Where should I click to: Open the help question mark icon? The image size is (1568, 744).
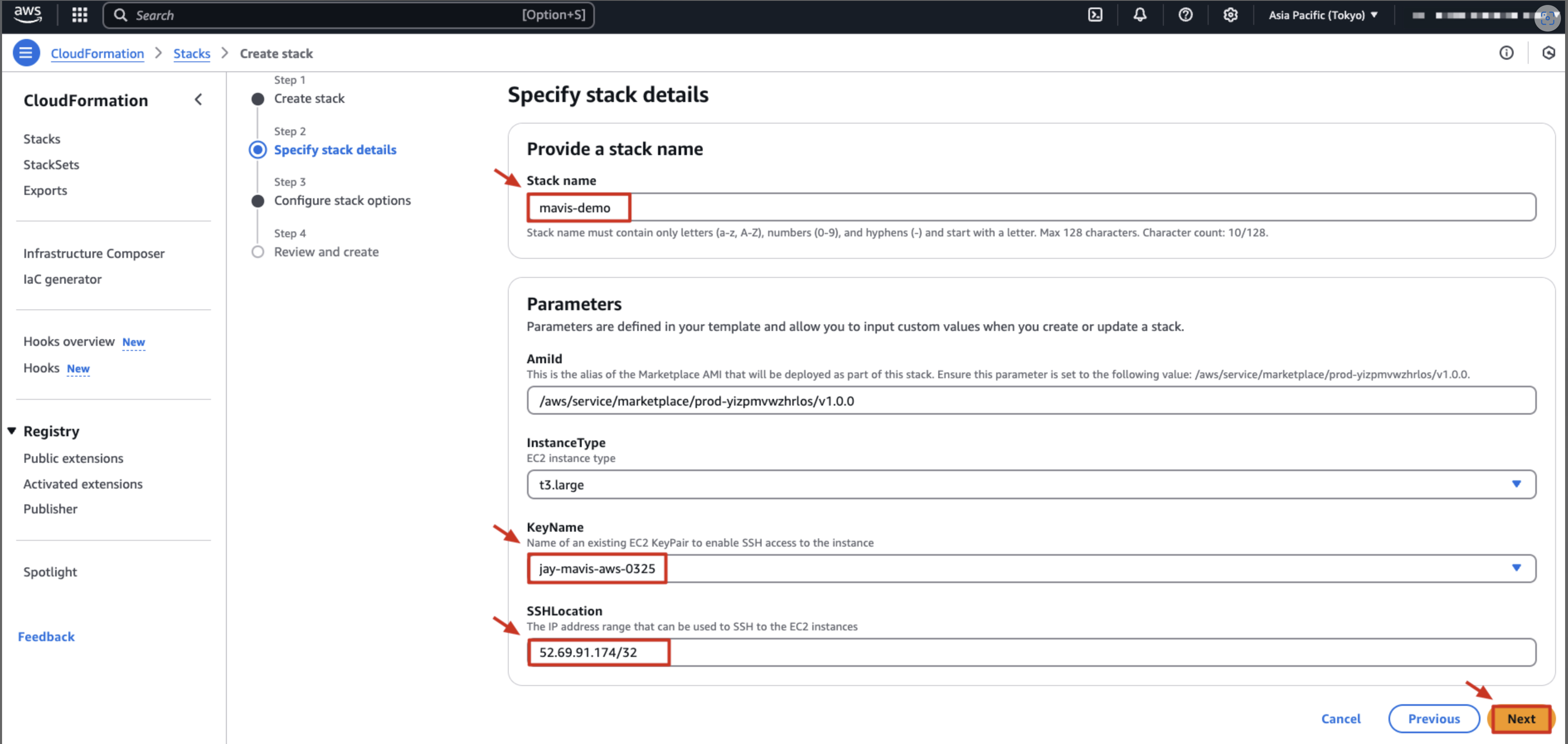pos(1184,15)
